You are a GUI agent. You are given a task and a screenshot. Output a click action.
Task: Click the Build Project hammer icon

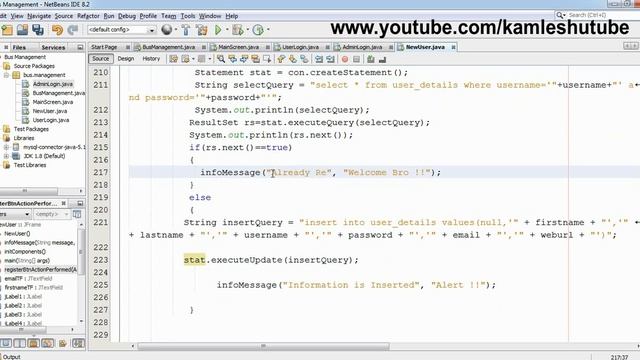(186, 29)
